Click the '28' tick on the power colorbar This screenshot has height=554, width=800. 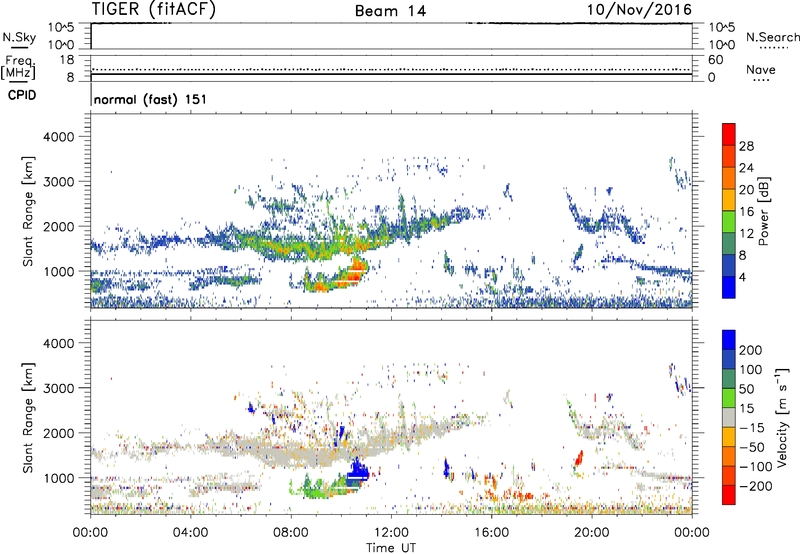tap(746, 146)
